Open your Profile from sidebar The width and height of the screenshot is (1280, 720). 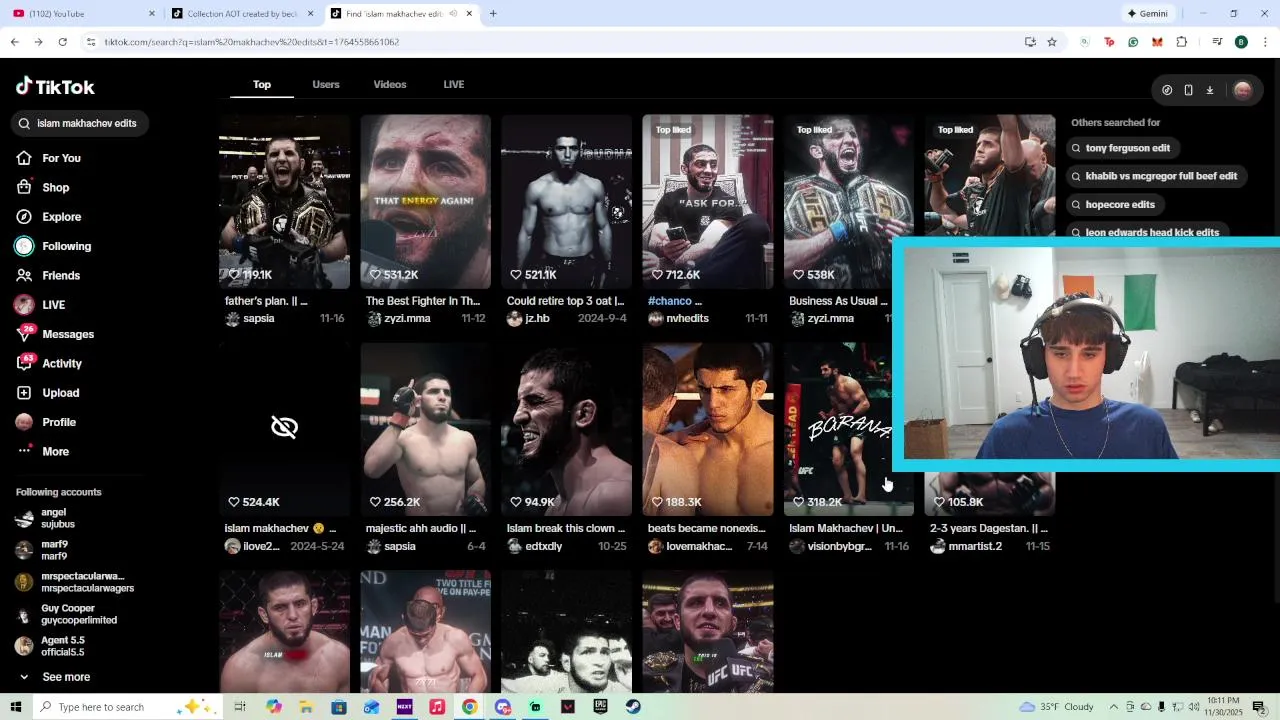59,422
